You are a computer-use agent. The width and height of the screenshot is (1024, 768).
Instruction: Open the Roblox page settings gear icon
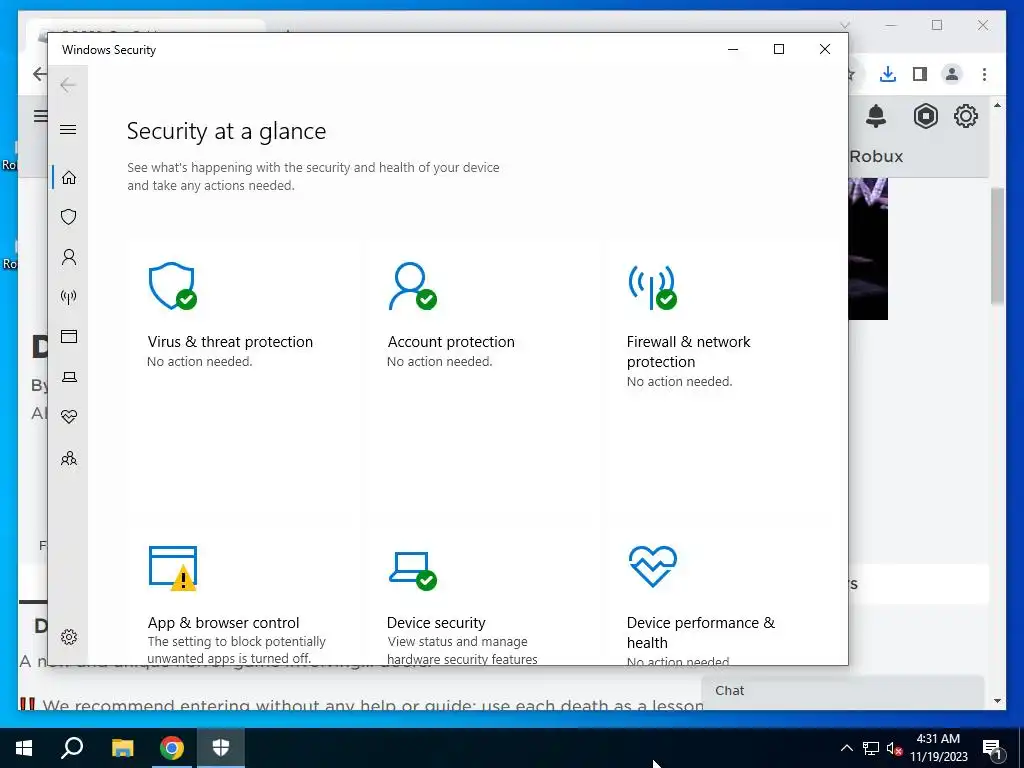965,116
